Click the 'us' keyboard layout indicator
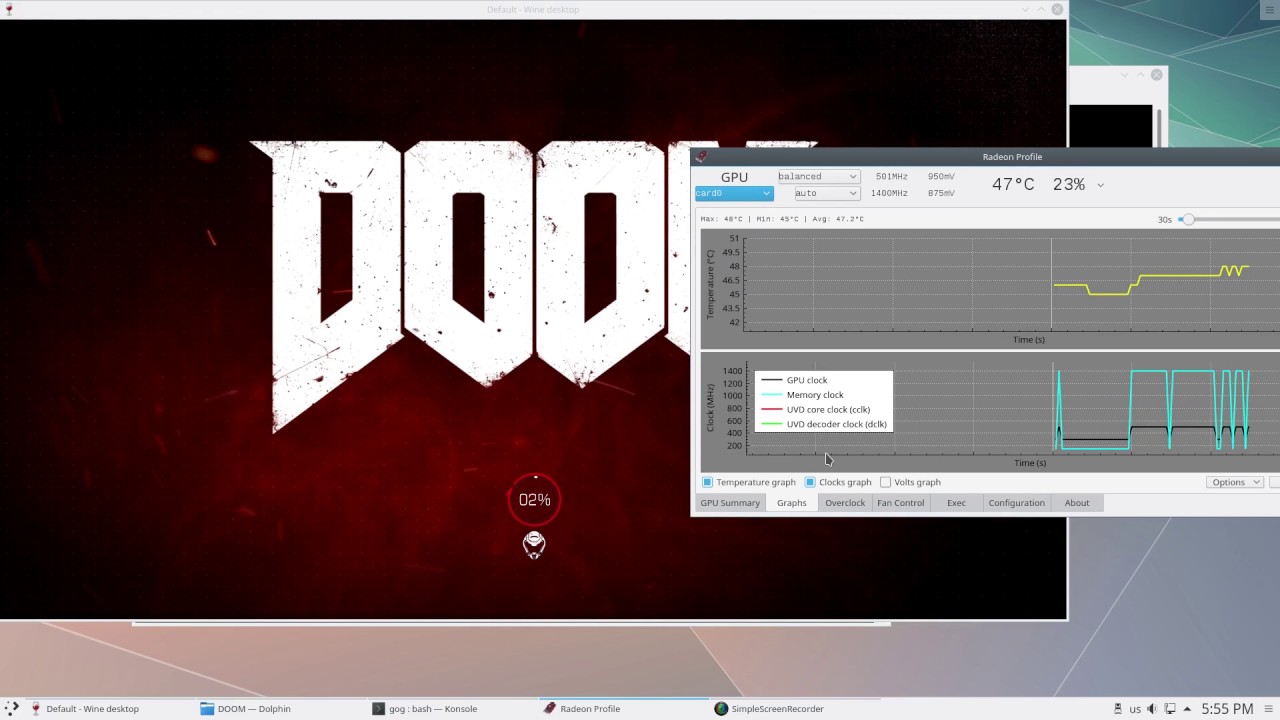This screenshot has height=720, width=1280. tap(1135, 709)
